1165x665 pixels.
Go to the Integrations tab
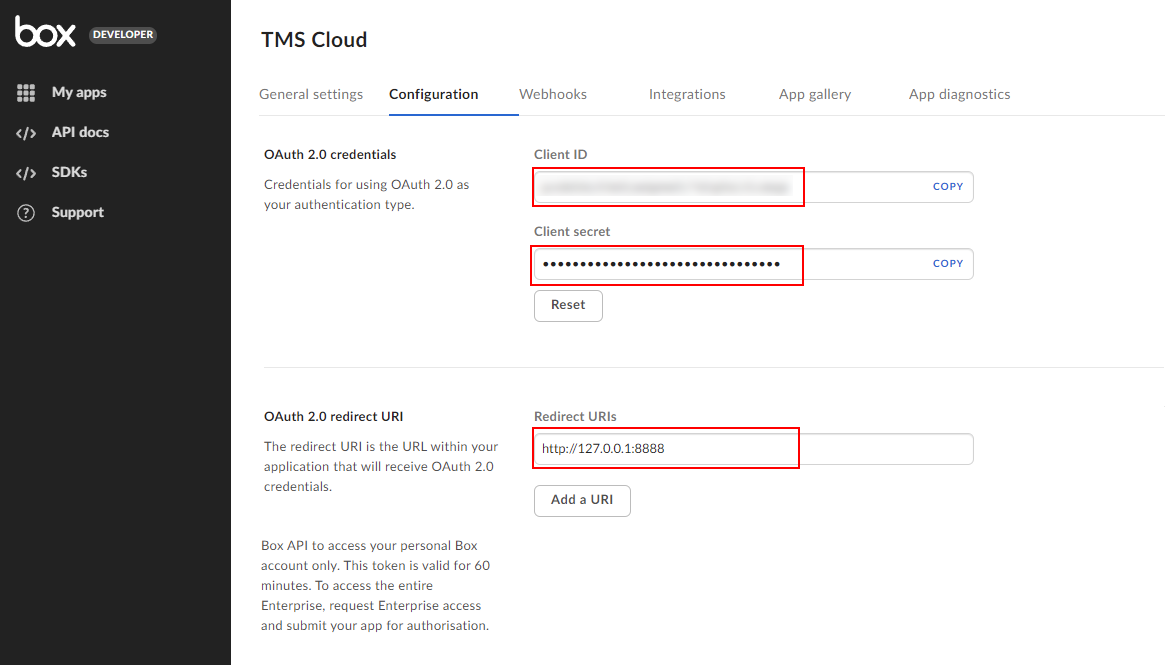(x=687, y=94)
